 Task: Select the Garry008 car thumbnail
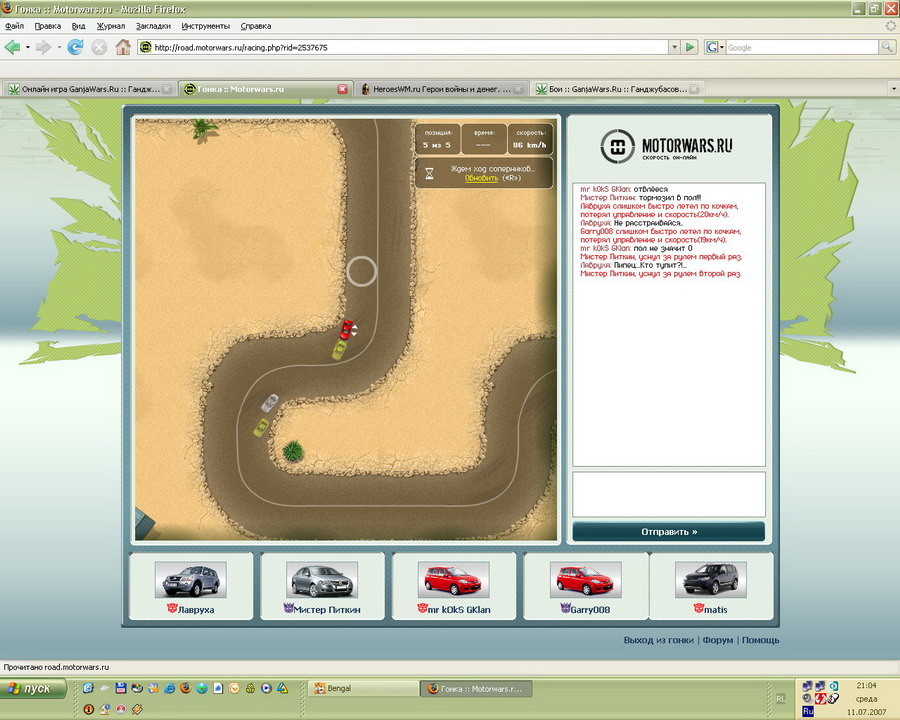585,580
